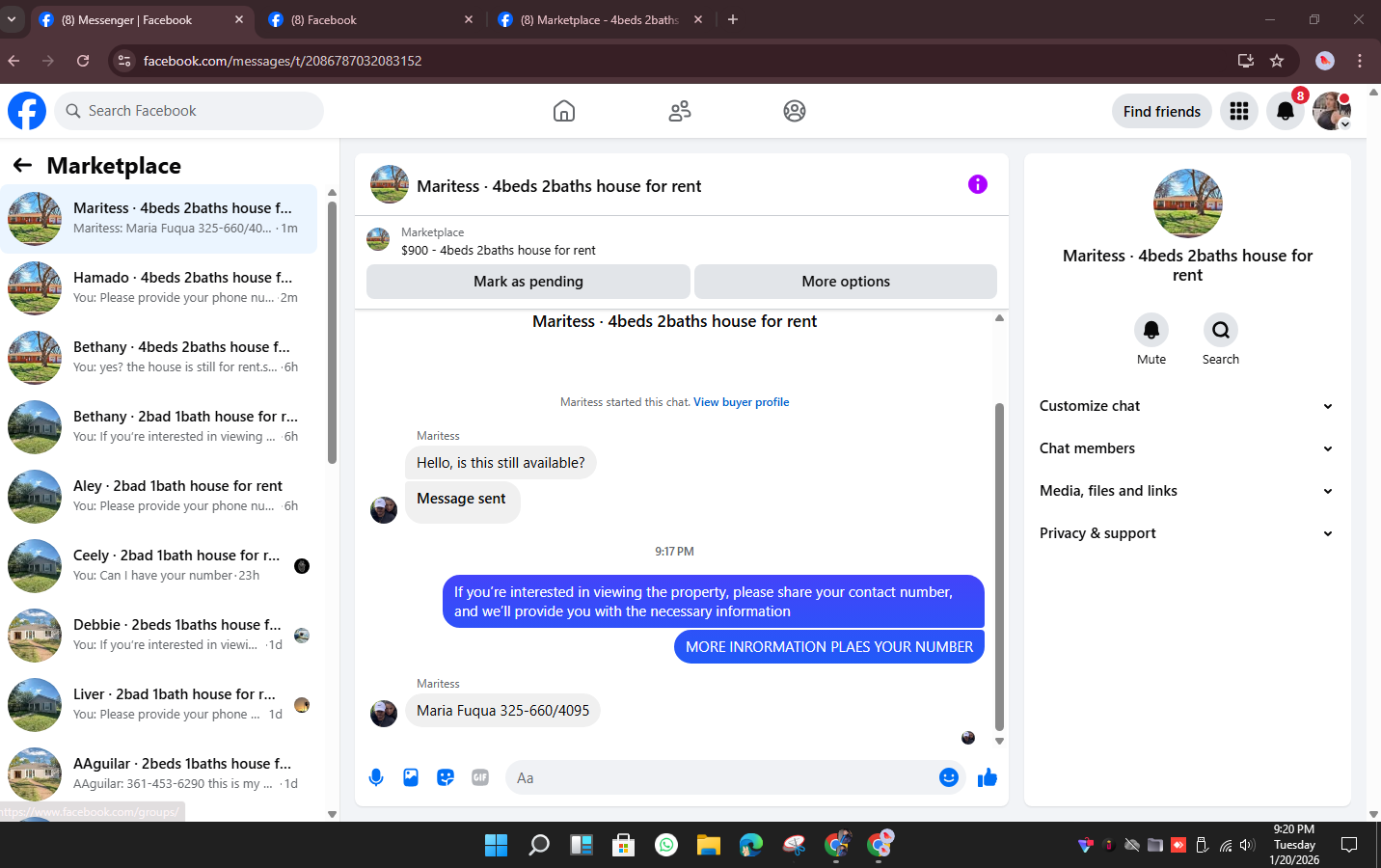Screen dimensions: 1381x868
Task: Expand Media, files and links section
Action: point(1187,491)
